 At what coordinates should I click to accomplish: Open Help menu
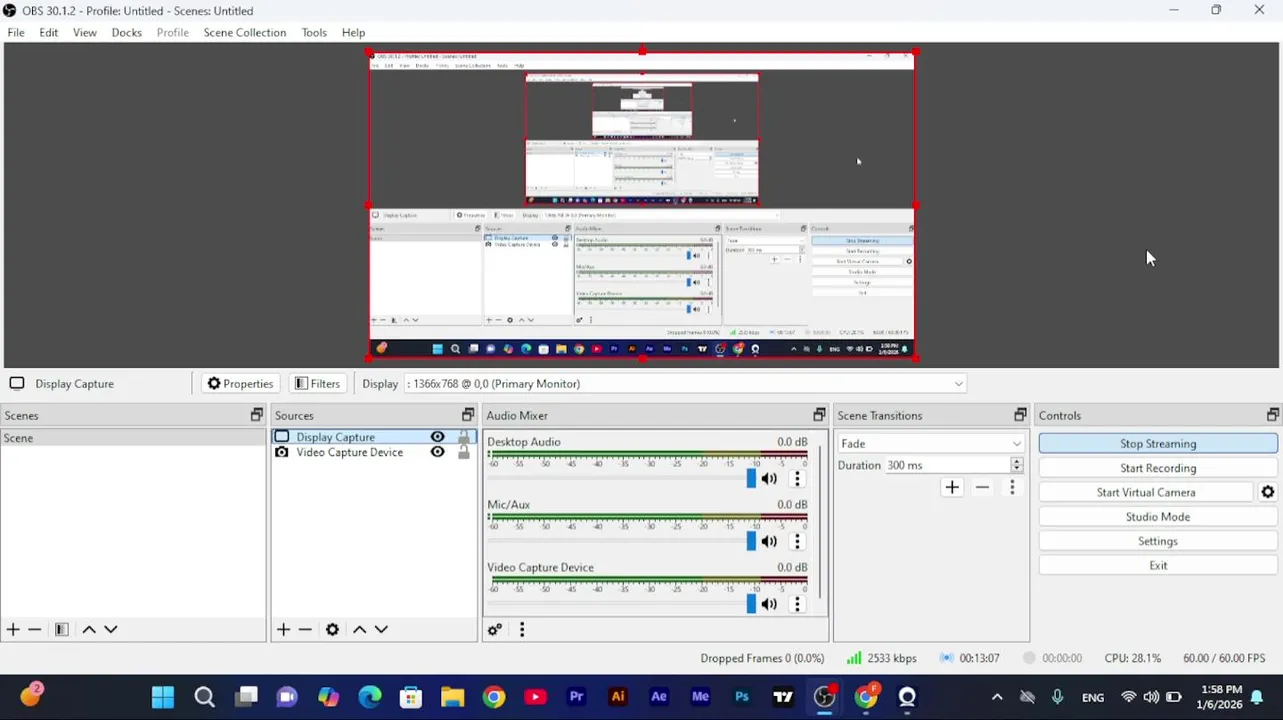(x=353, y=32)
